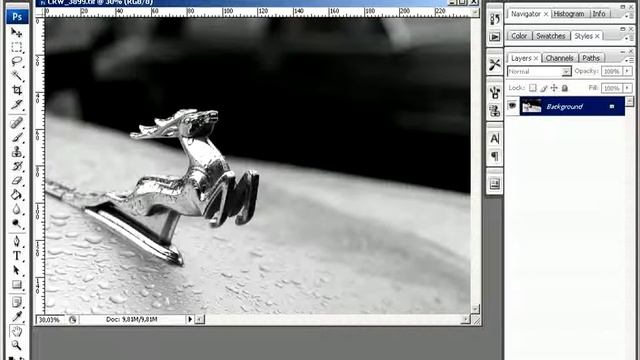The image size is (640, 360).
Task: Select the Eraser tool
Action: [x=16, y=180]
